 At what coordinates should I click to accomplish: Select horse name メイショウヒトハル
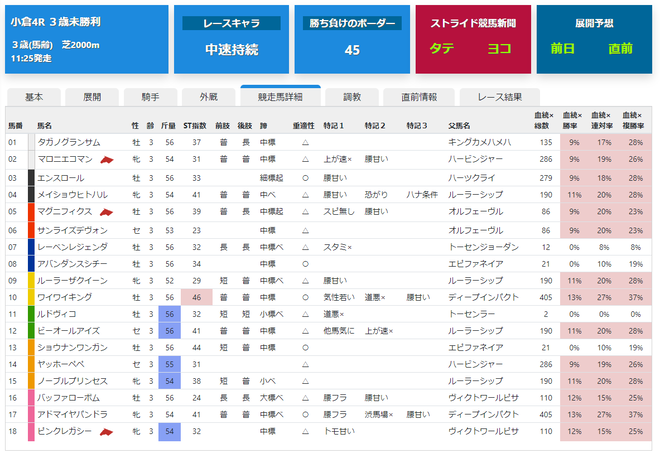pyautogui.click(x=72, y=195)
